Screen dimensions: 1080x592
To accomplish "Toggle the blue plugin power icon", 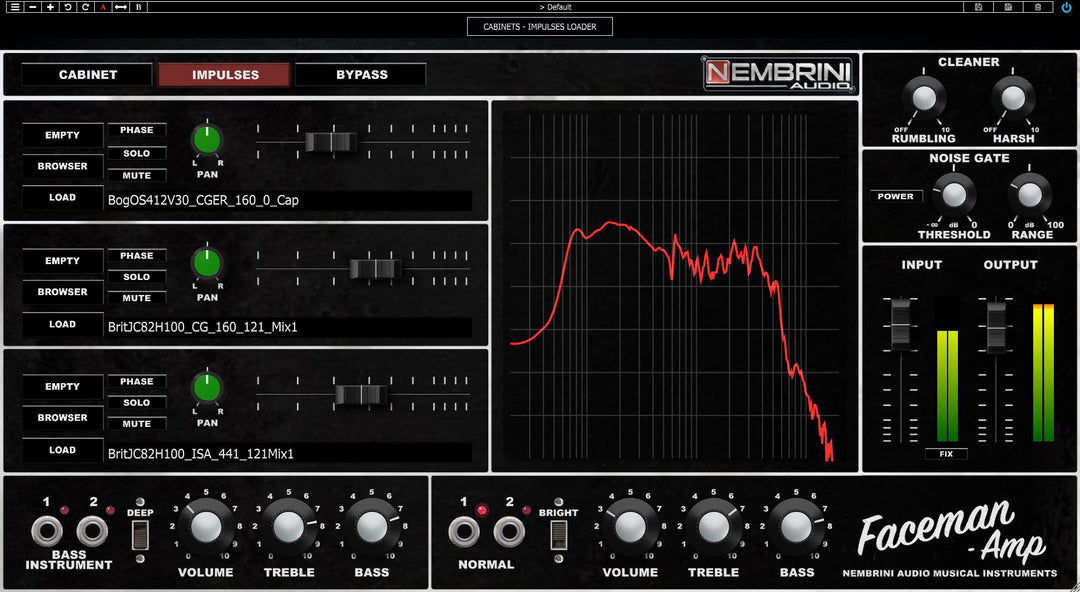I will coord(1067,7).
